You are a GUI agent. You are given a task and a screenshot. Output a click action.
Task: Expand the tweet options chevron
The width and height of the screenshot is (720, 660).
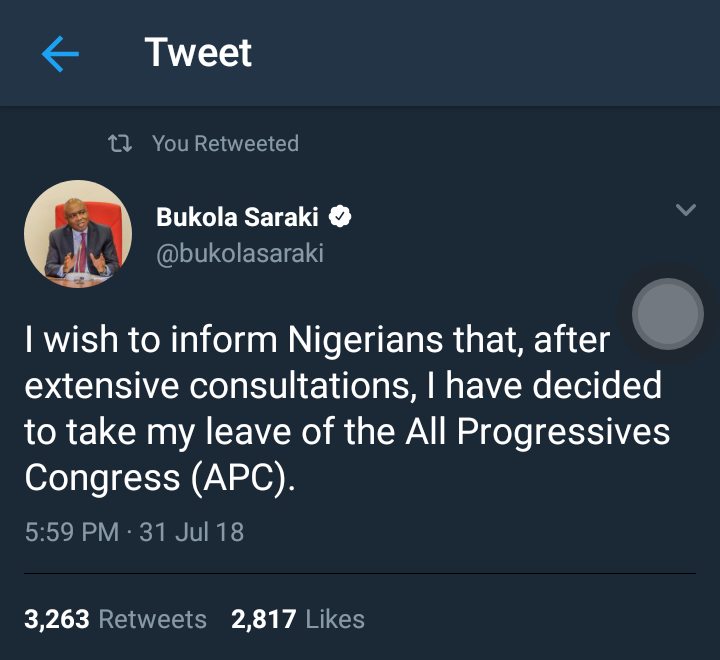(685, 210)
